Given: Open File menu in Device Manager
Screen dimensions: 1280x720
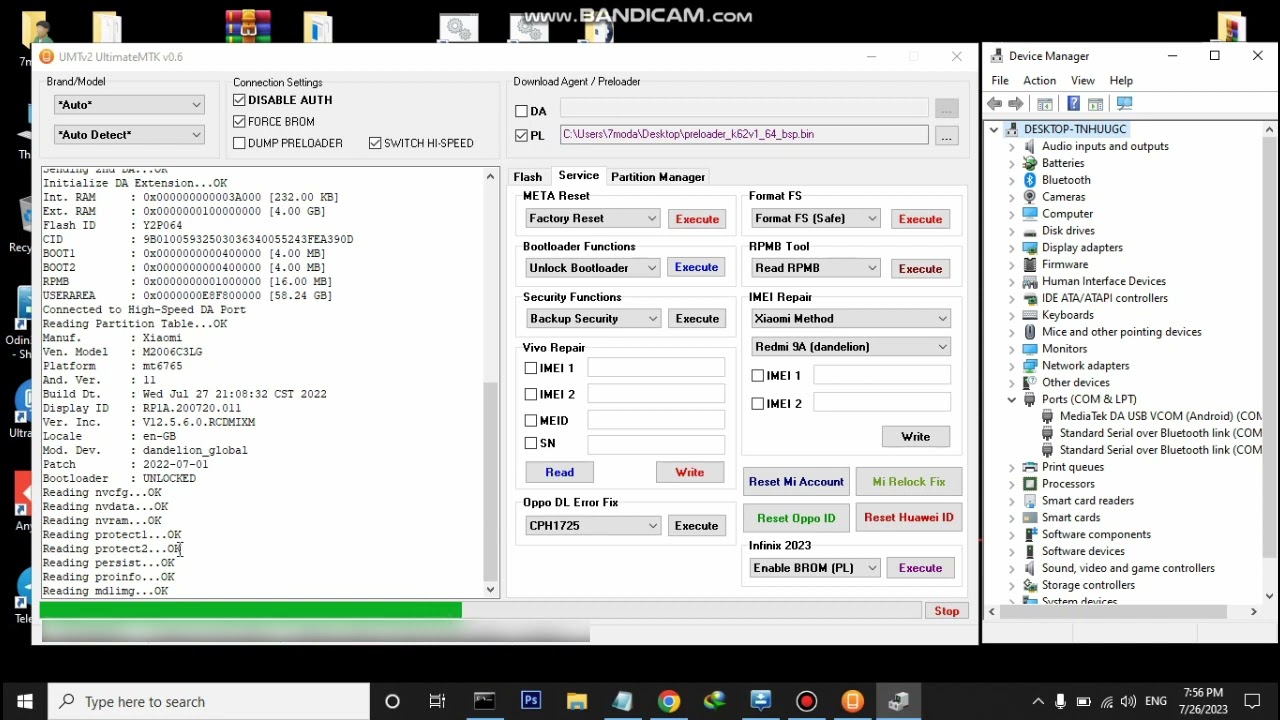Looking at the screenshot, I should tap(1000, 81).
